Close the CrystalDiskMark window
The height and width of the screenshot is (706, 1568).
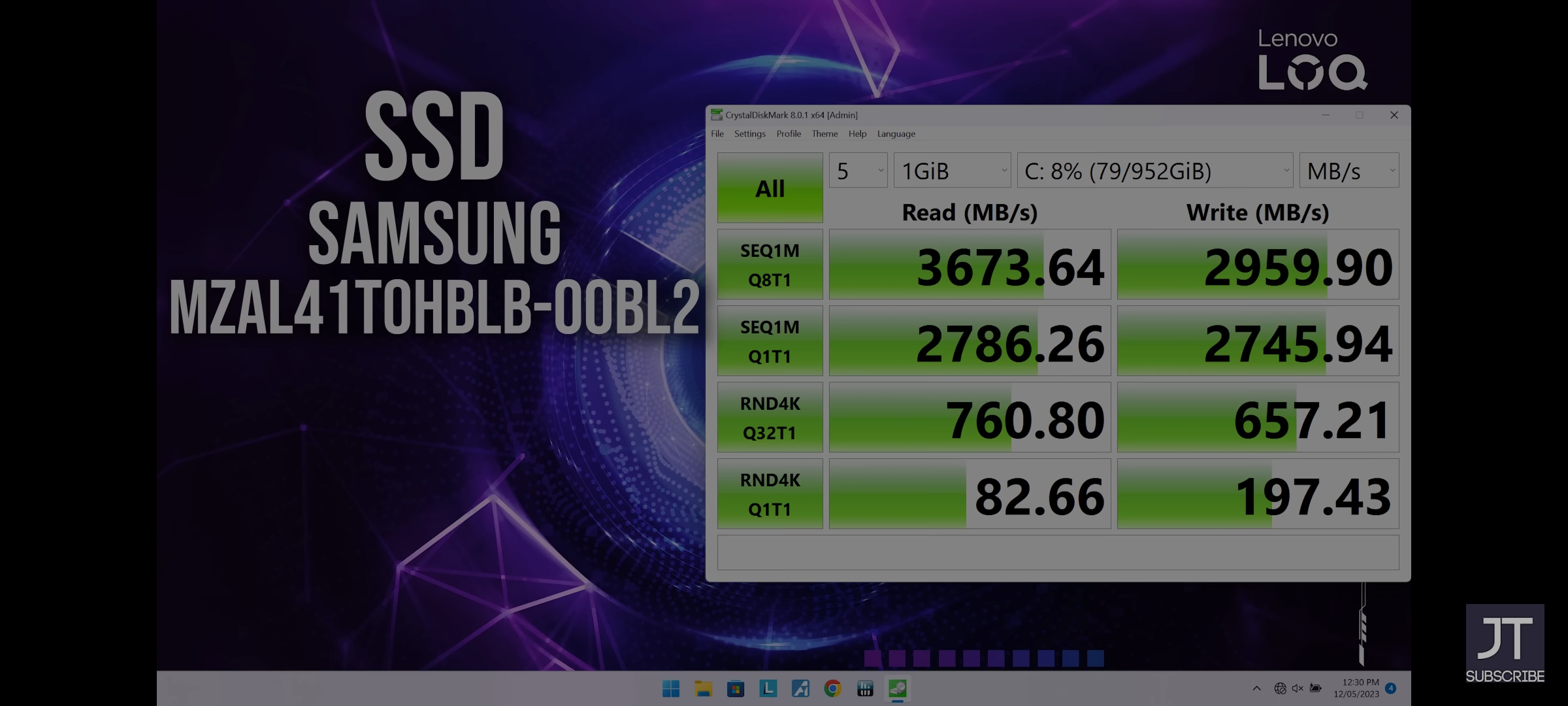[x=1394, y=115]
